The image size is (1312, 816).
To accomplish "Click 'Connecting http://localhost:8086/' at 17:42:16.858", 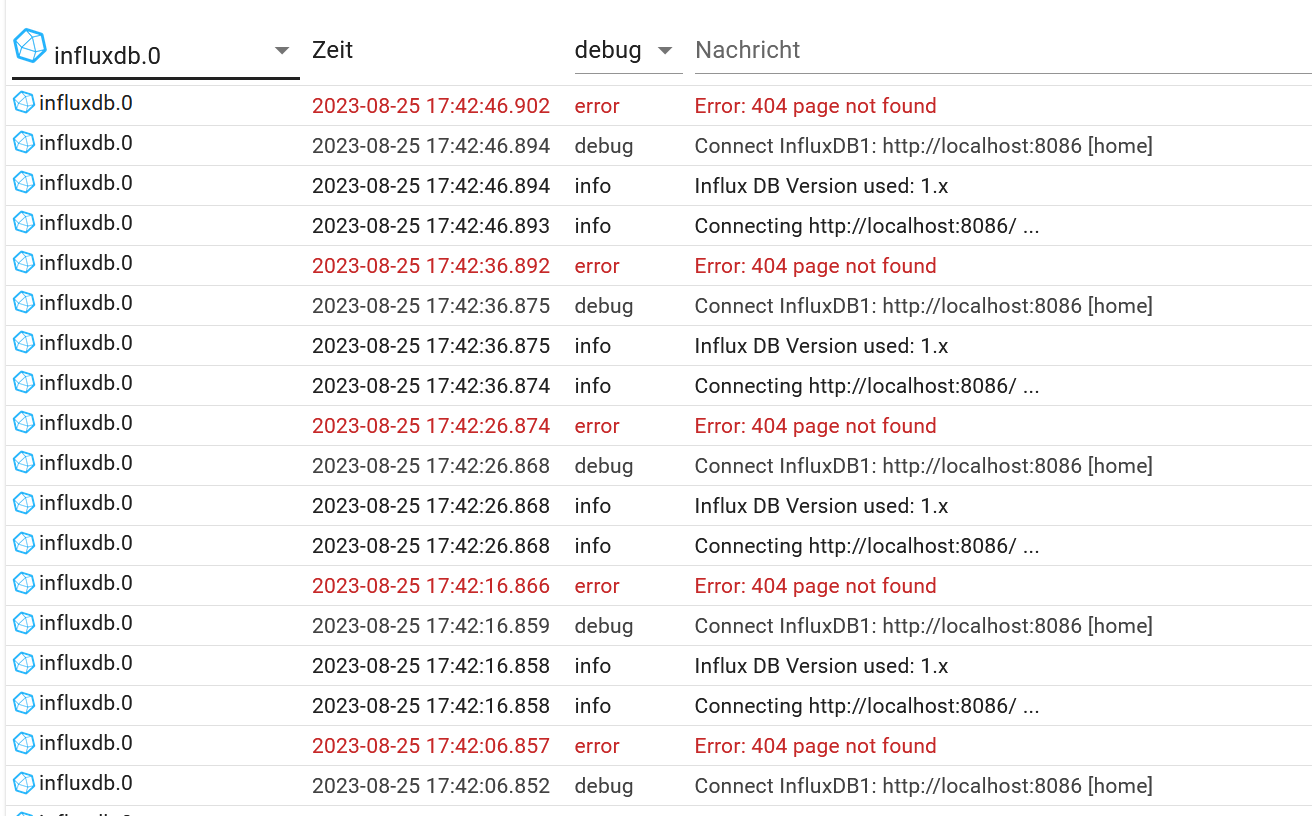I will pos(867,706).
